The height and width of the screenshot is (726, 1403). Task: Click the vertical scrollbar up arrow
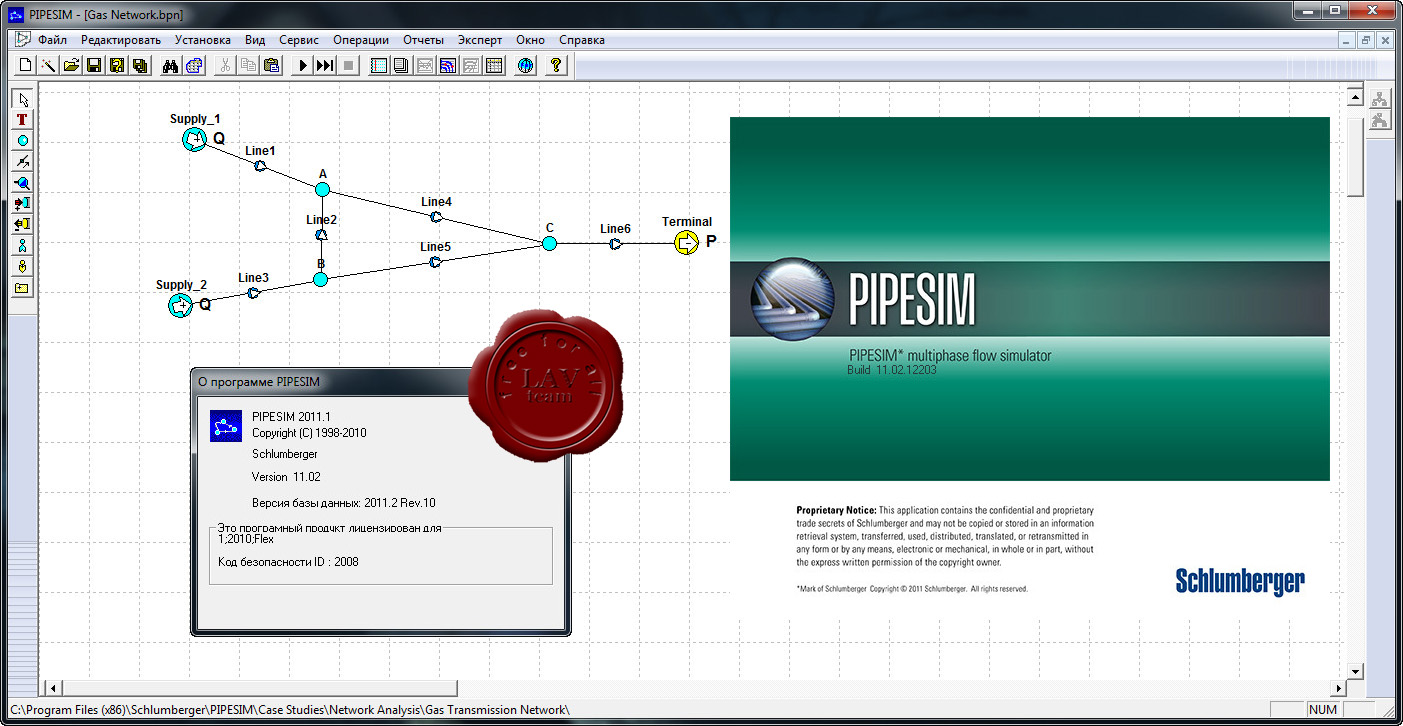(1356, 98)
